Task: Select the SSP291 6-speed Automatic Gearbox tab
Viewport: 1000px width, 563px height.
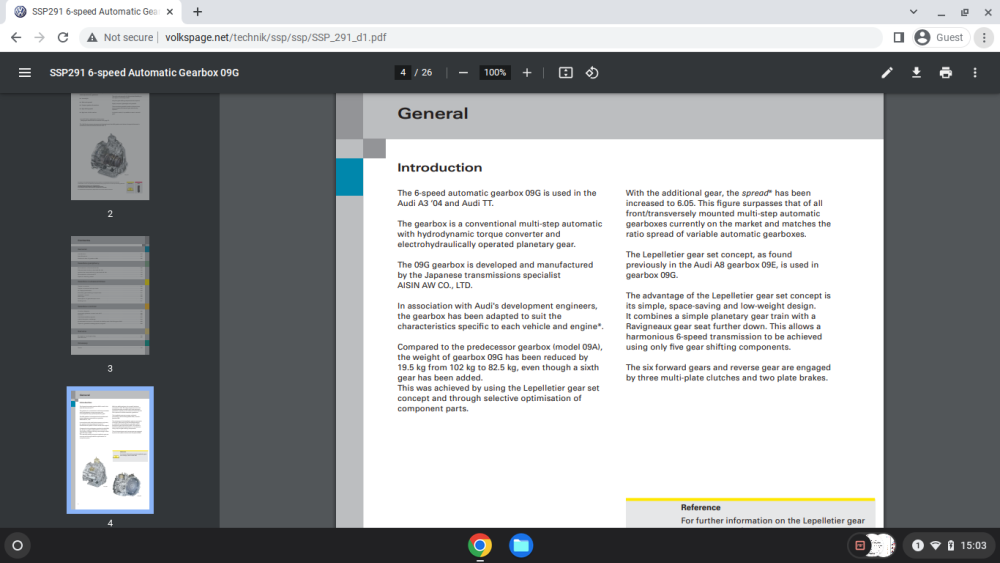Action: tap(94, 11)
